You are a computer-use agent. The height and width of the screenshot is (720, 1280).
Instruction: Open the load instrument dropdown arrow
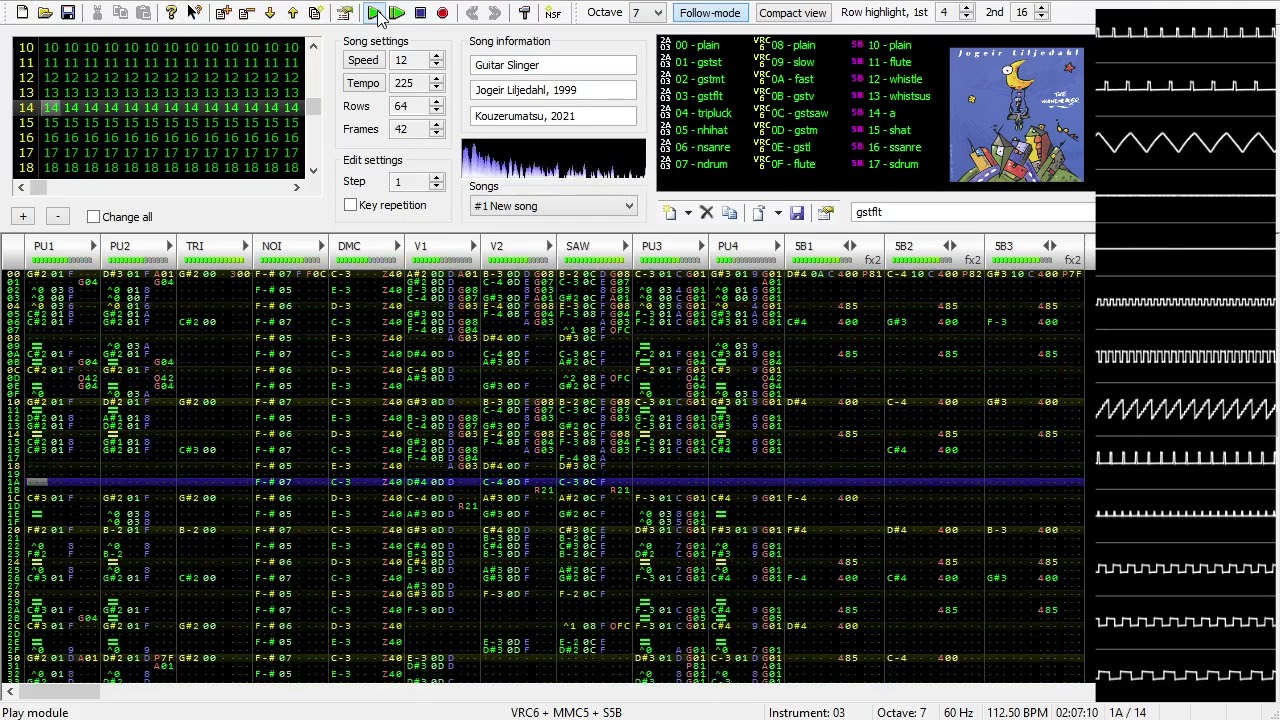[777, 212]
